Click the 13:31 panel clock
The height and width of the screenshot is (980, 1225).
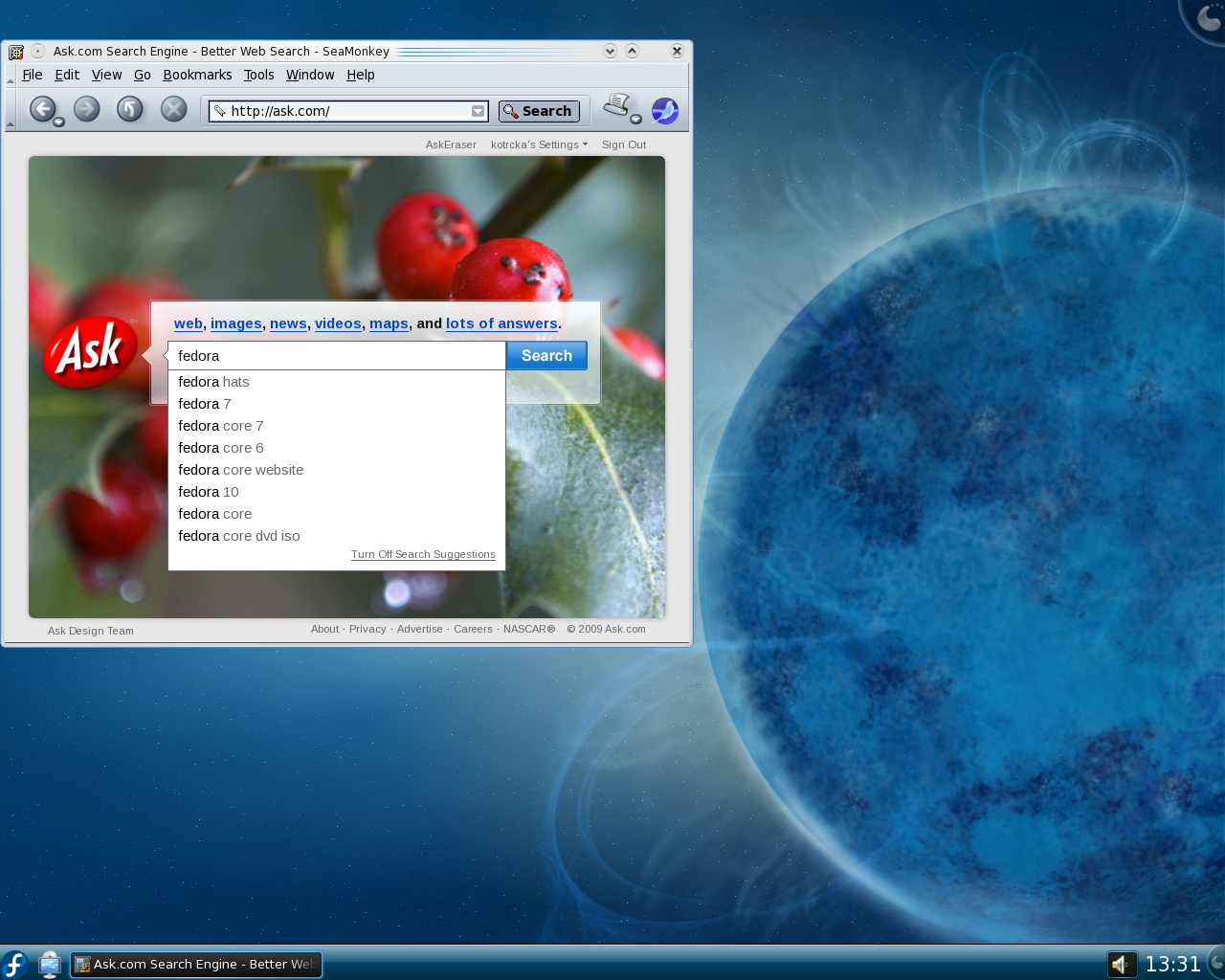pos(1173,964)
